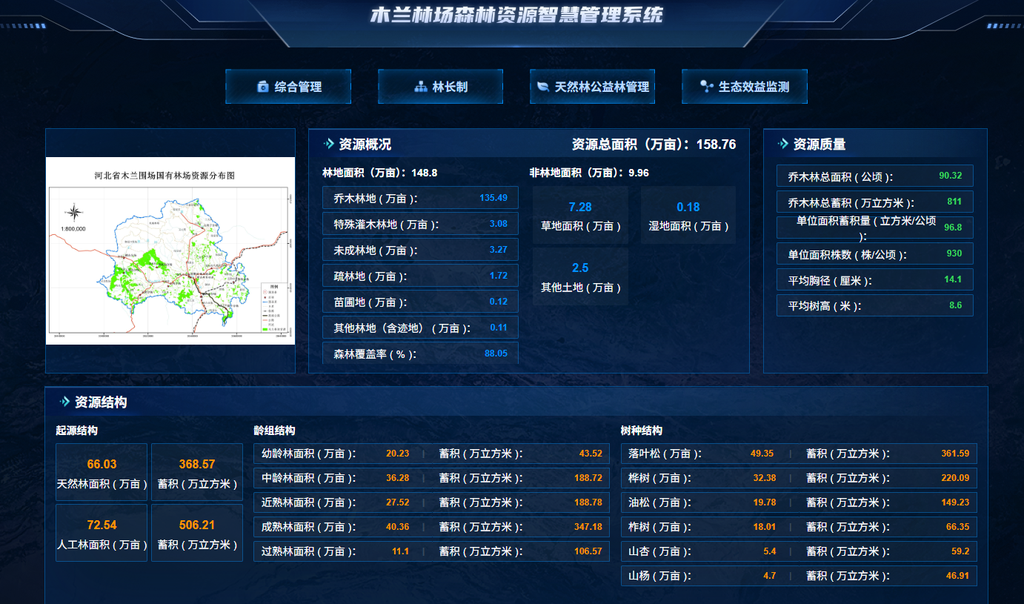Viewport: 1024px width, 604px height.
Task: Click the arrow icon beside 资源结构
Action: 65,402
